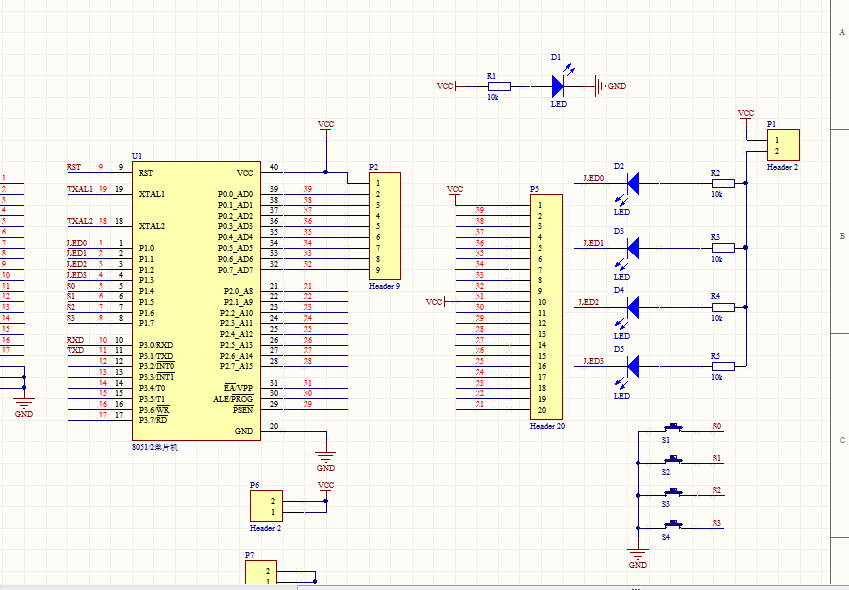
Task: Click GND power port beside D1
Action: coord(610,86)
